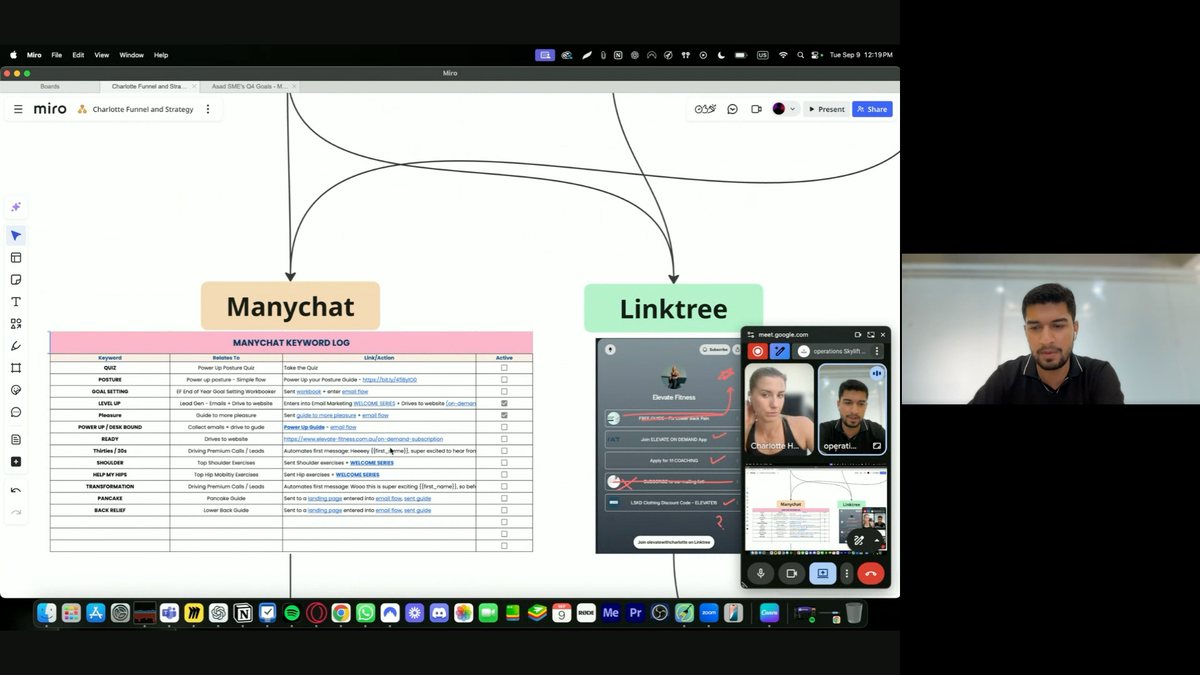
Task: Open board options three-dot menu
Action: [x=208, y=109]
